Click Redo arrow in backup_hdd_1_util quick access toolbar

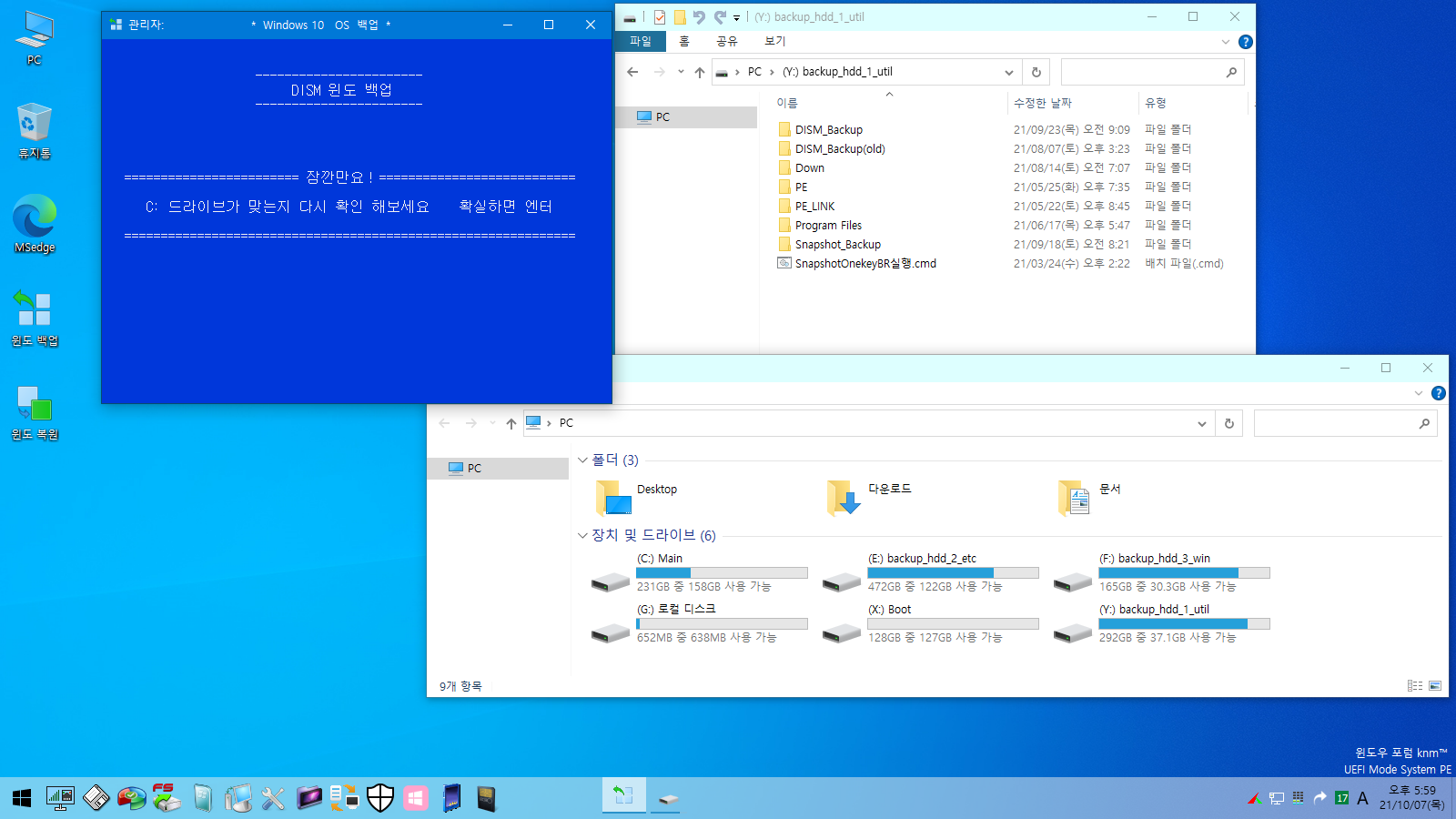(x=720, y=16)
